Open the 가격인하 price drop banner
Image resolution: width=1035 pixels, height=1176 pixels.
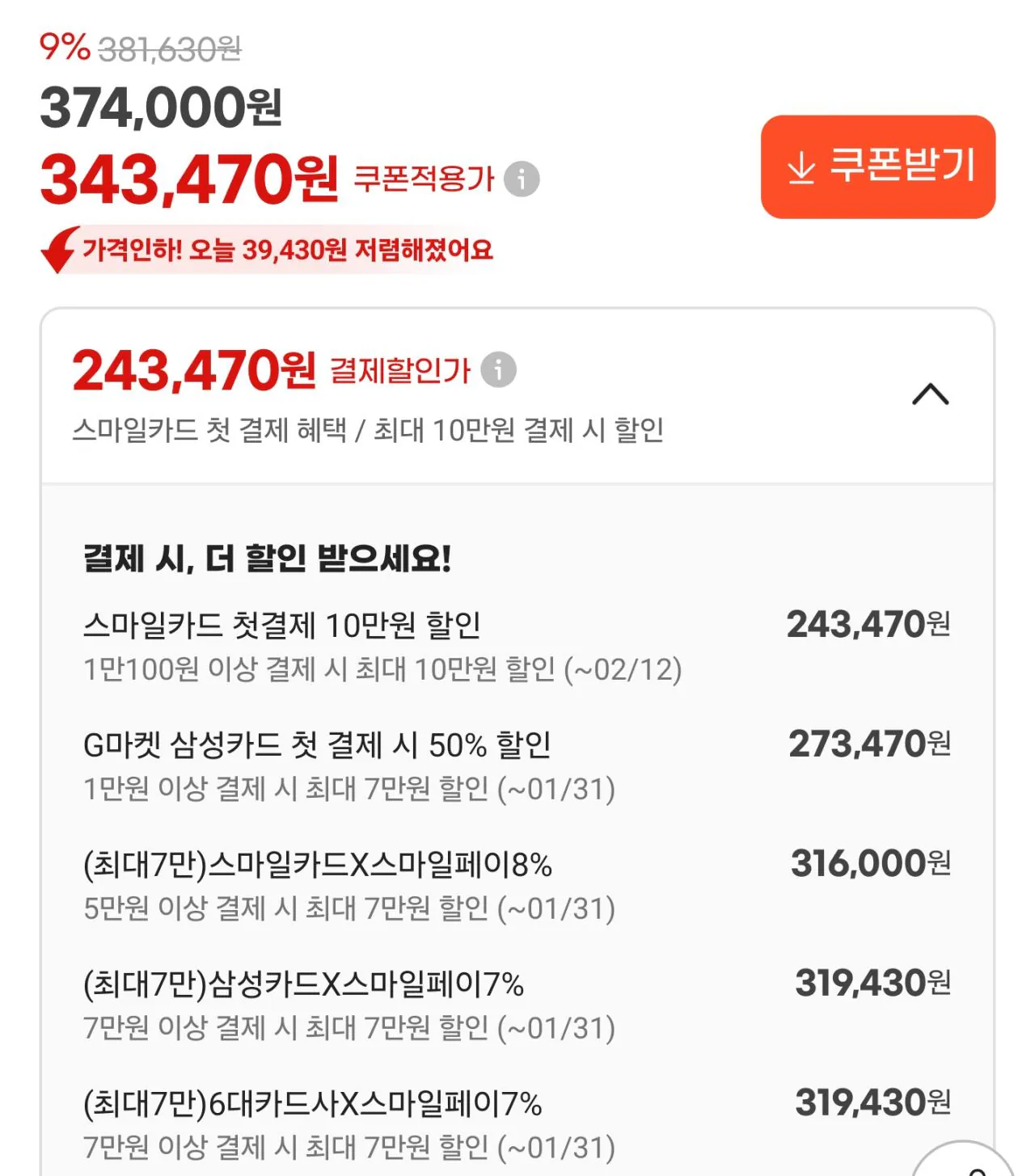[287, 250]
